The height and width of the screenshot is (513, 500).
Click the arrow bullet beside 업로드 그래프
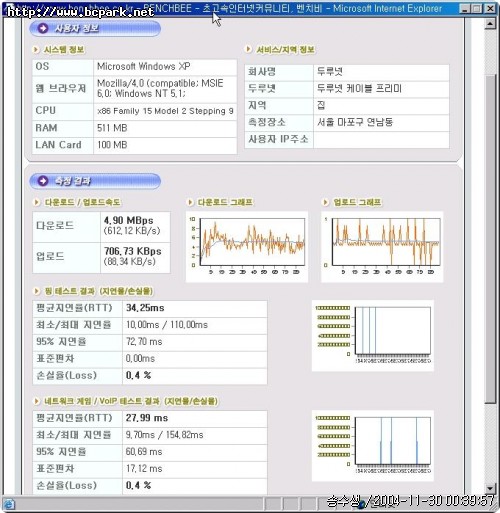pyautogui.click(x=326, y=202)
